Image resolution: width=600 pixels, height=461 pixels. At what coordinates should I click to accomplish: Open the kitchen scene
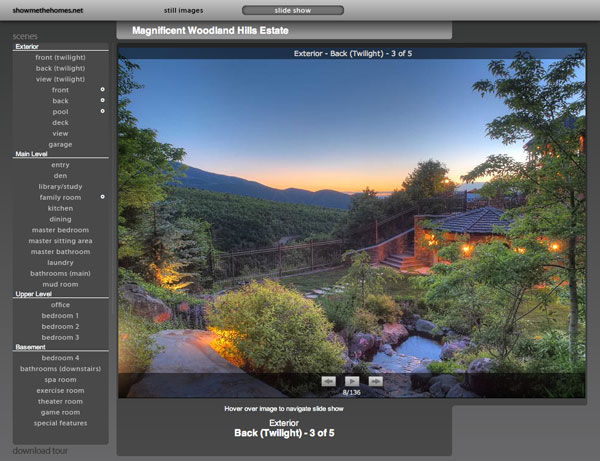pos(60,208)
